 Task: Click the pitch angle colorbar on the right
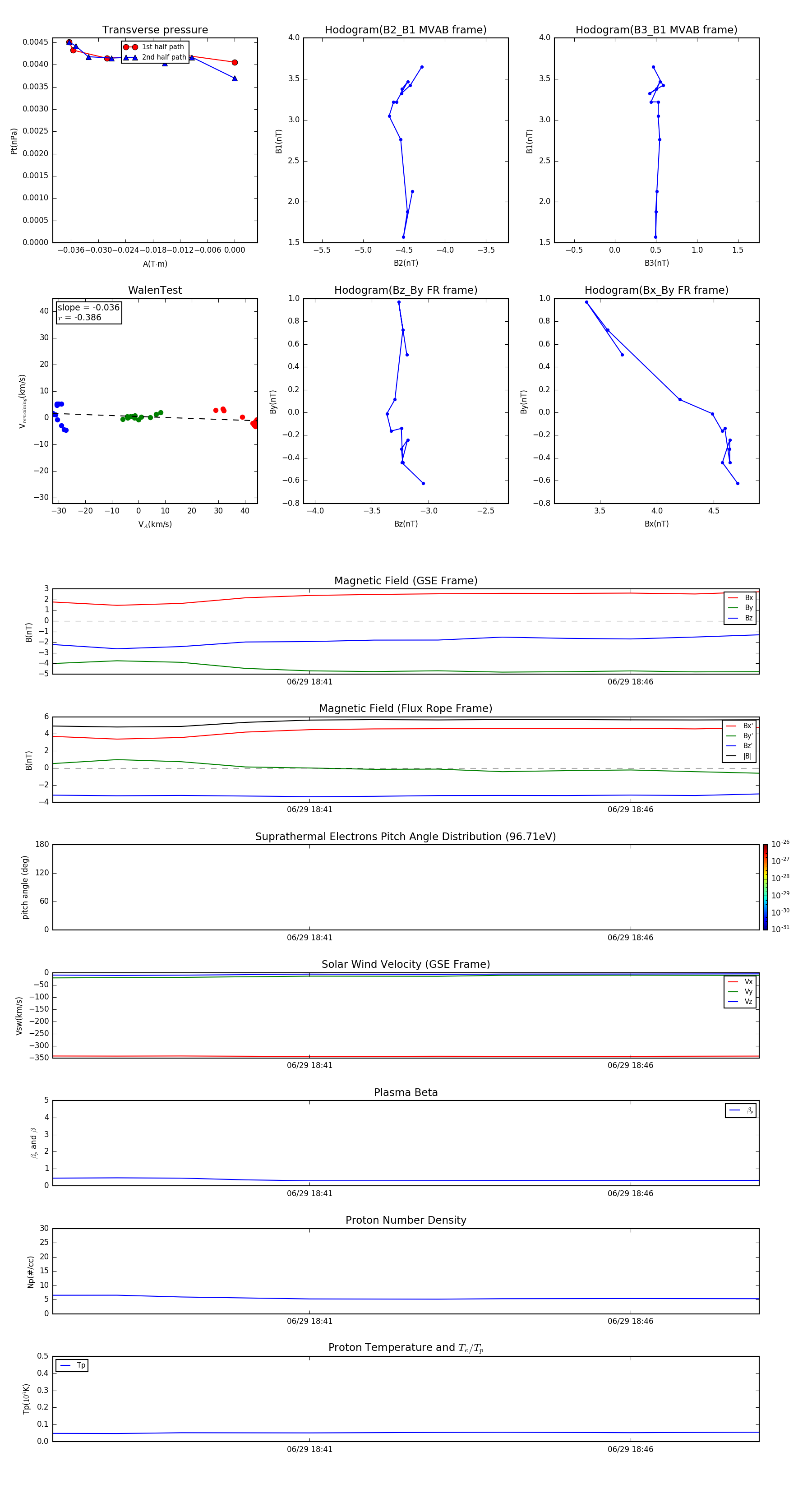[x=765, y=887]
